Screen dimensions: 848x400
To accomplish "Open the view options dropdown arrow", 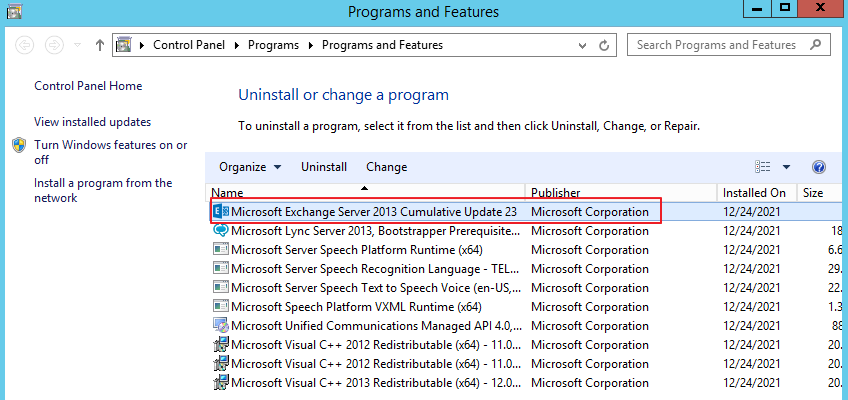I will (786, 167).
